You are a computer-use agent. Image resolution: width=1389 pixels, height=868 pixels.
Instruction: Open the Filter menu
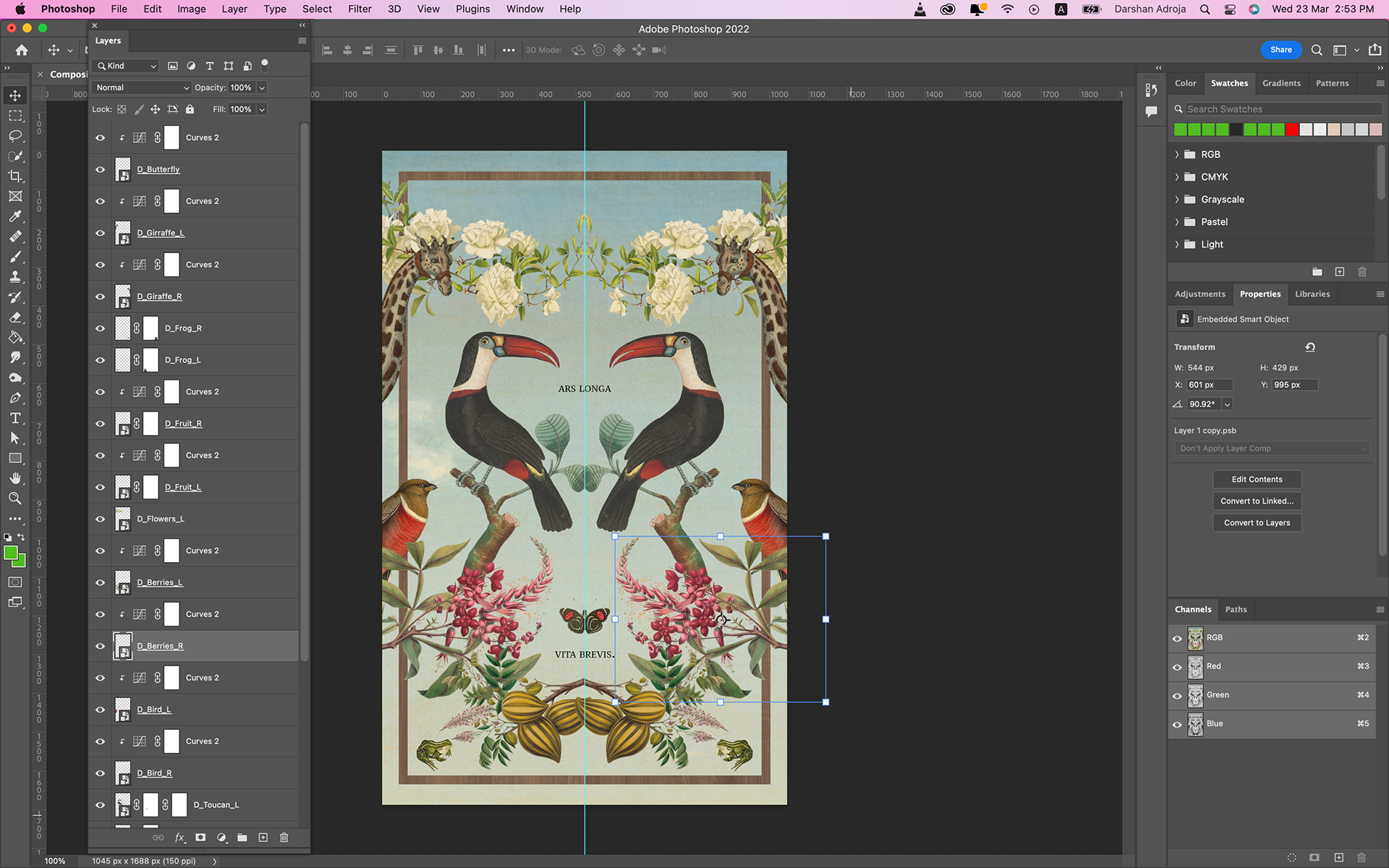359,9
